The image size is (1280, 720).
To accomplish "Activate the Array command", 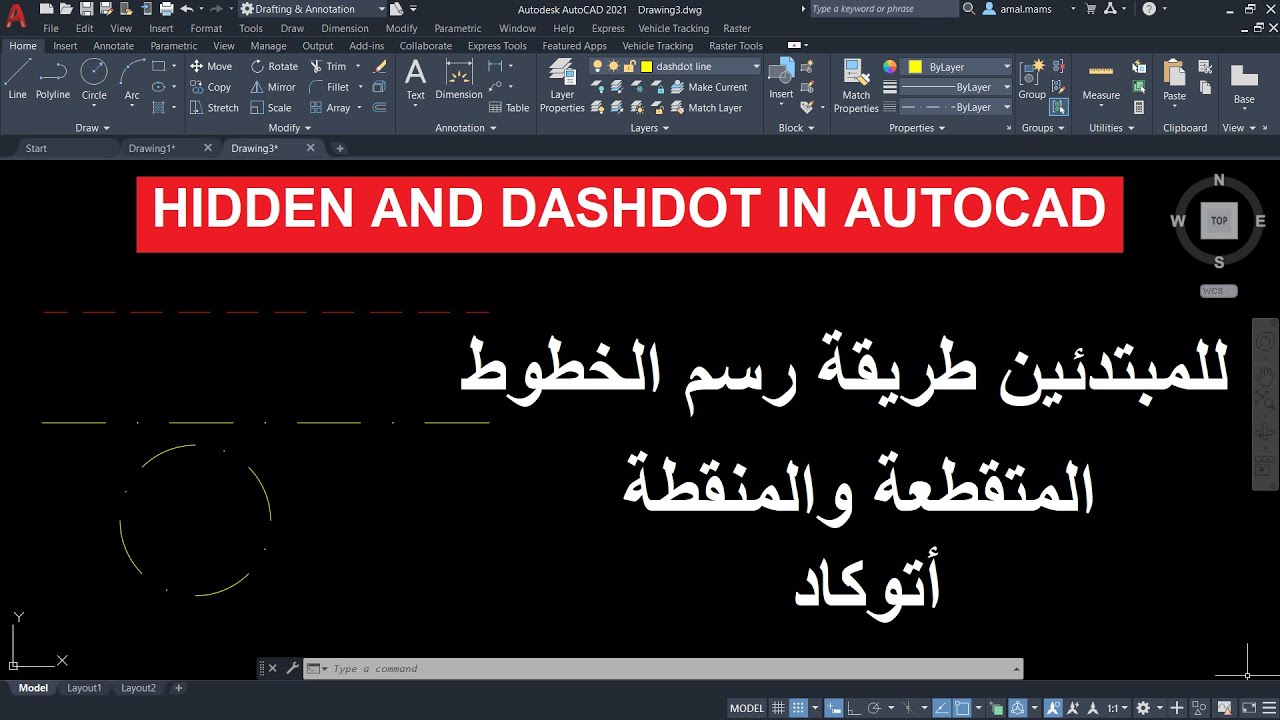I will pos(330,108).
